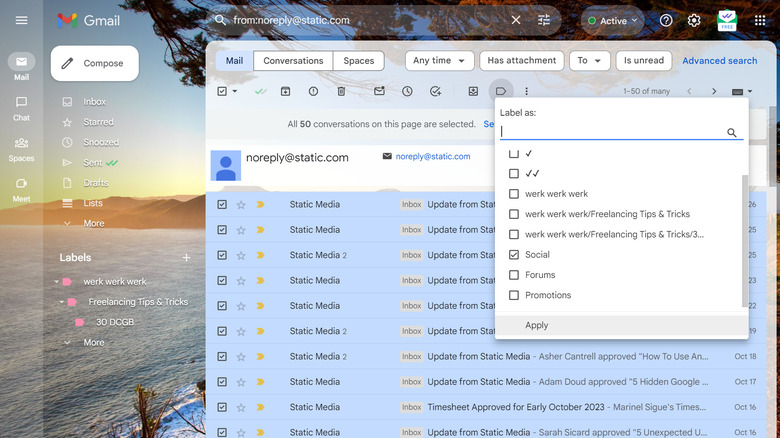Click Apply in the label menu
The image size is (780, 438).
click(537, 325)
